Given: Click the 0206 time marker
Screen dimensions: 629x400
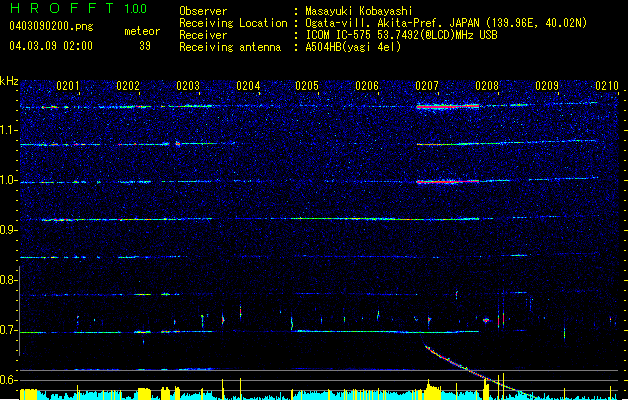Looking at the screenshot, I should point(367,86).
